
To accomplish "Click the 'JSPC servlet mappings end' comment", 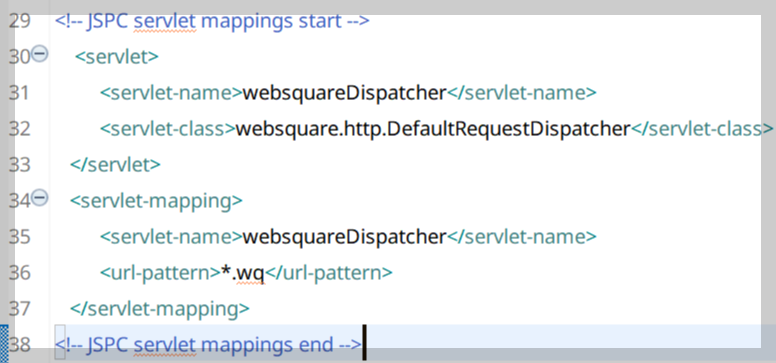I will click(x=209, y=345).
